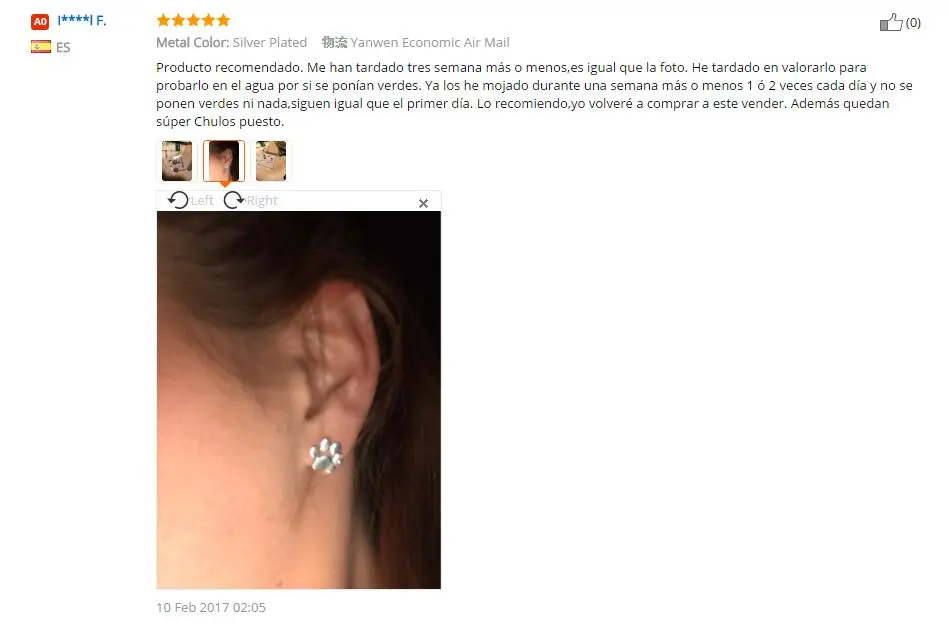Open the third review photo thumbnail

[x=271, y=161]
